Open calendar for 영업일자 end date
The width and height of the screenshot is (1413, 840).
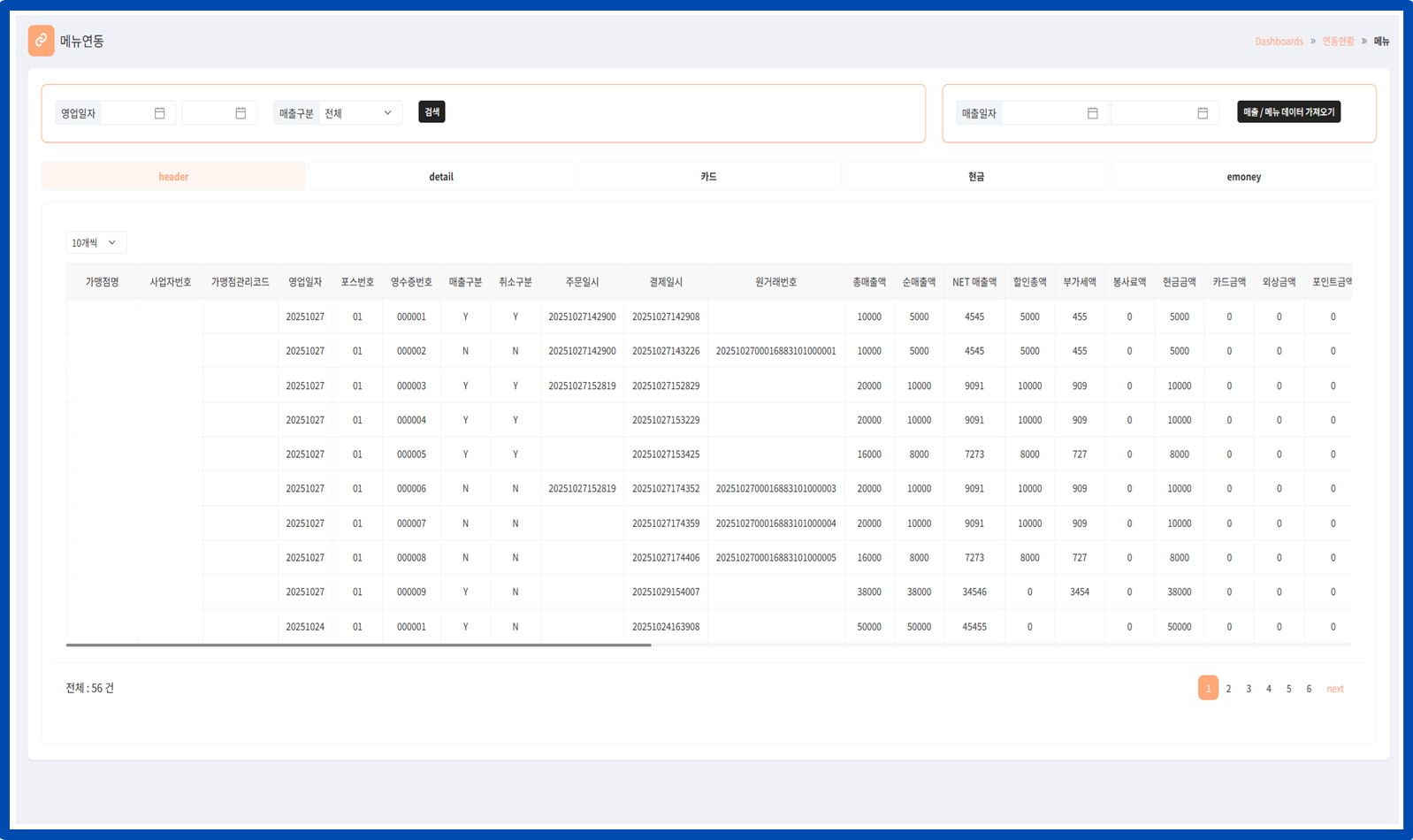pyautogui.click(x=241, y=113)
